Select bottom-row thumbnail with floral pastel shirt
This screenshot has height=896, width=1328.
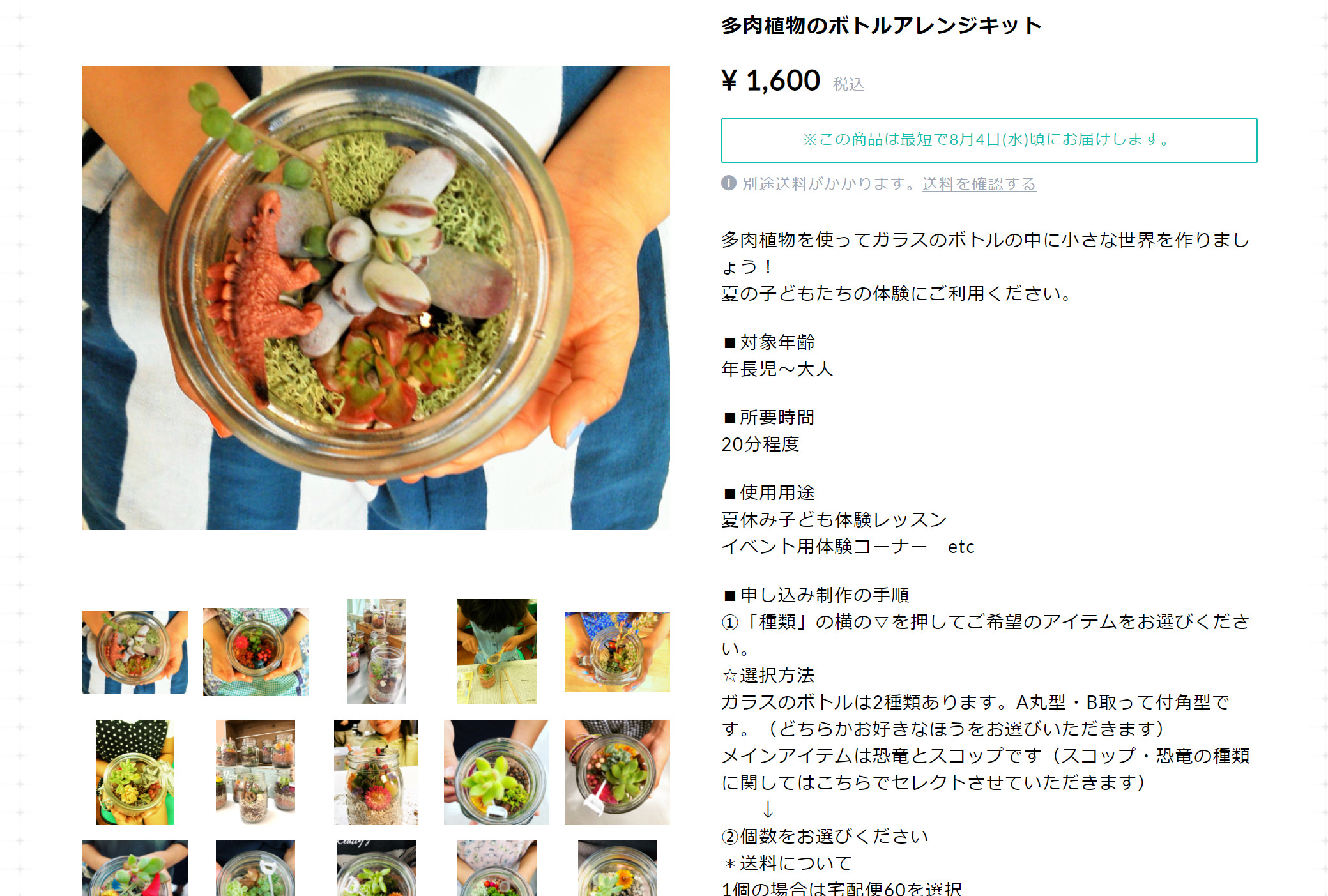click(x=497, y=868)
